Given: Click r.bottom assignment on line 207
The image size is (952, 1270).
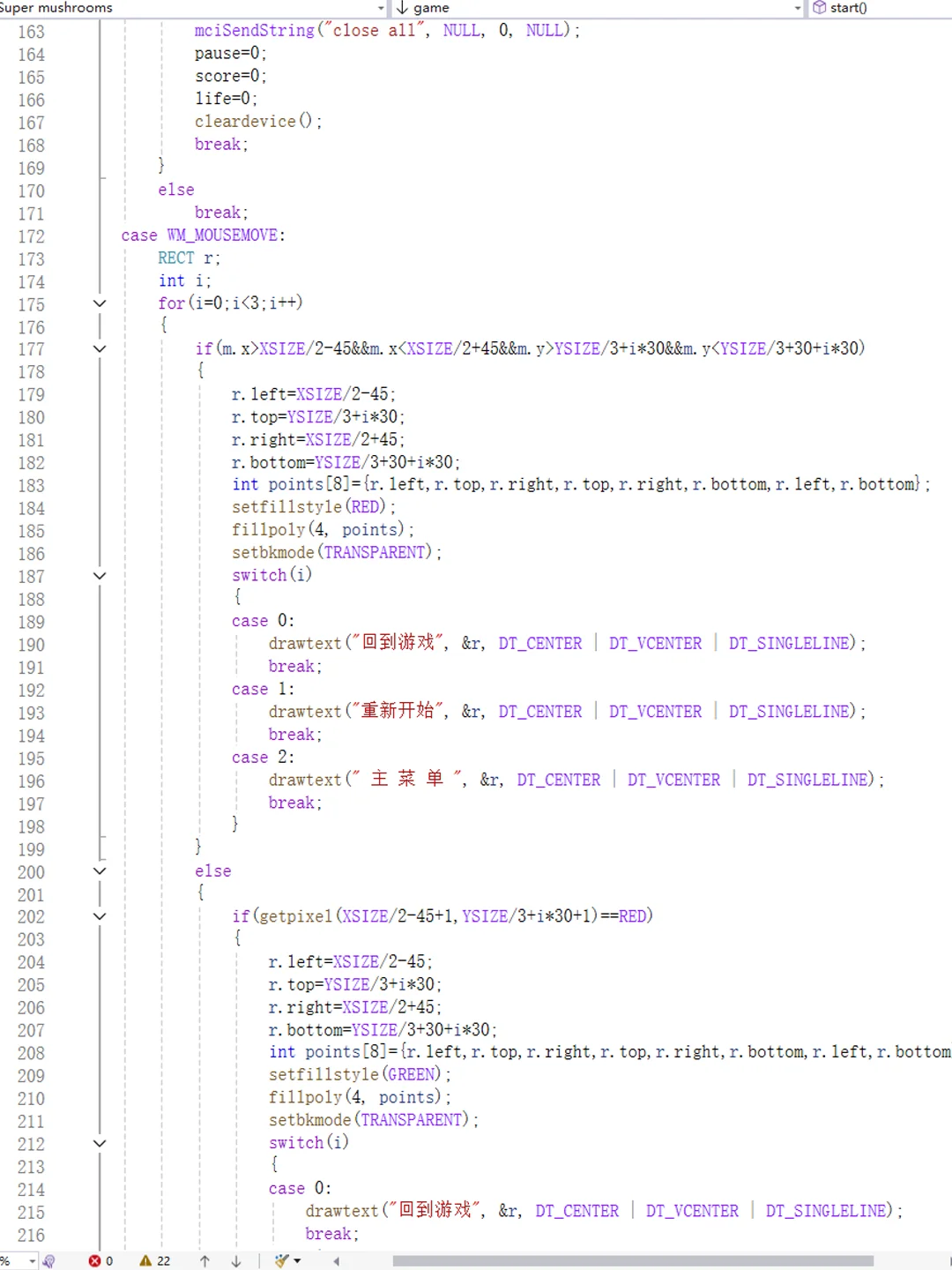Looking at the screenshot, I should coord(383,1030).
